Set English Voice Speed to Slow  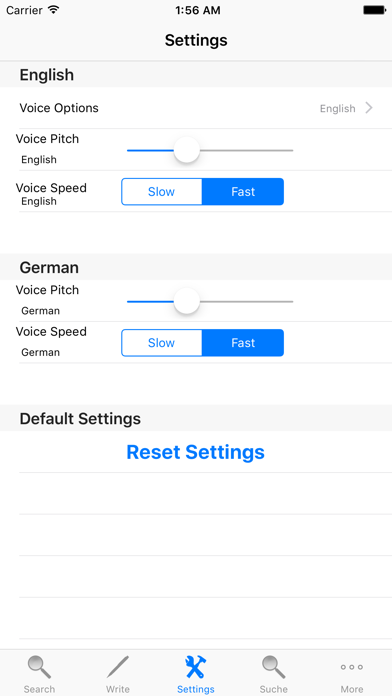pyautogui.click(x=162, y=192)
